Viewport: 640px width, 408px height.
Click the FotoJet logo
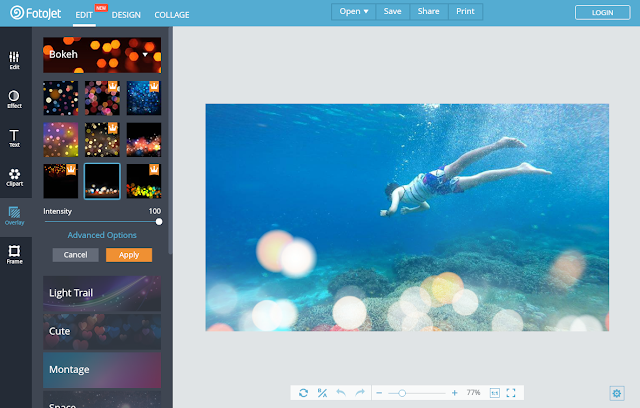click(x=36, y=13)
